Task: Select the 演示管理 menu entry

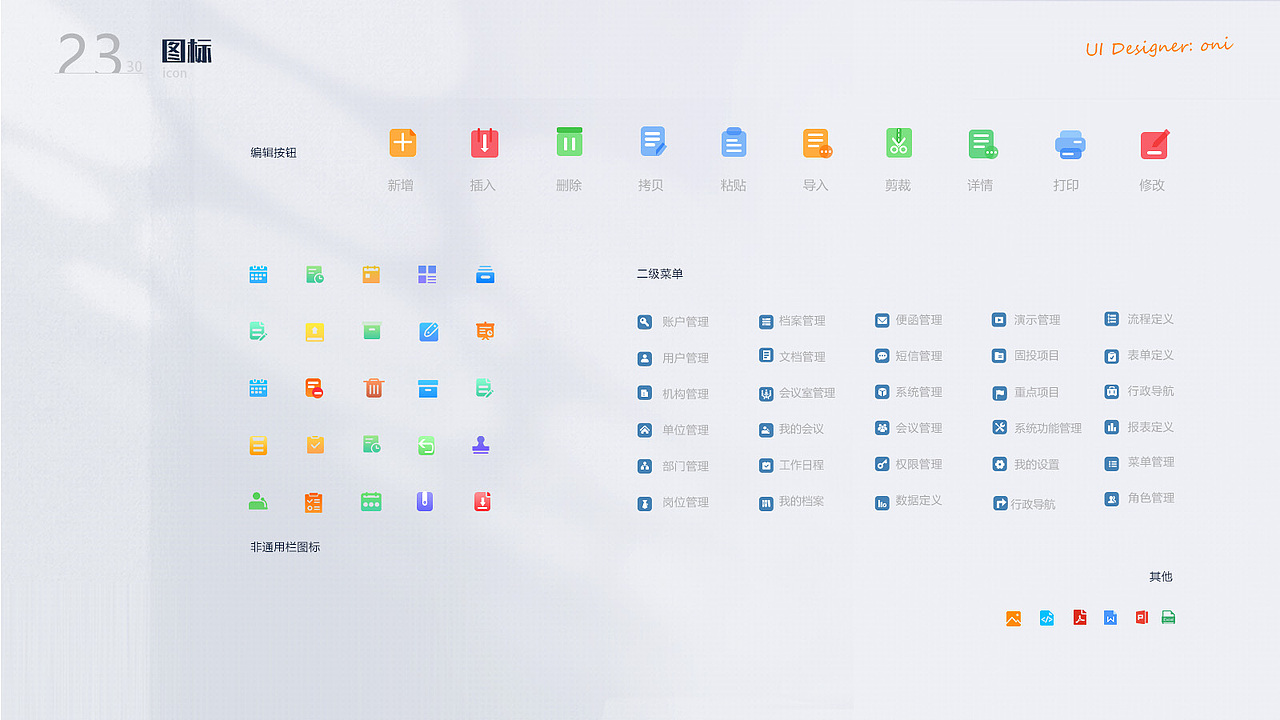Action: [1026, 320]
